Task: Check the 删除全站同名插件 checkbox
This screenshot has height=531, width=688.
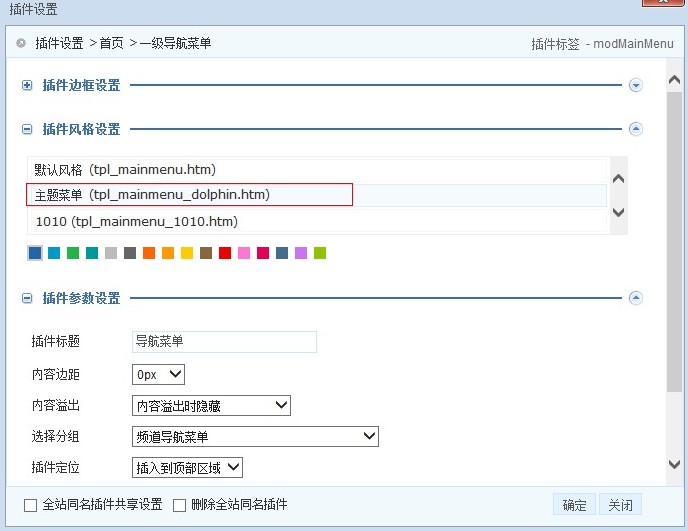Action: click(181, 505)
